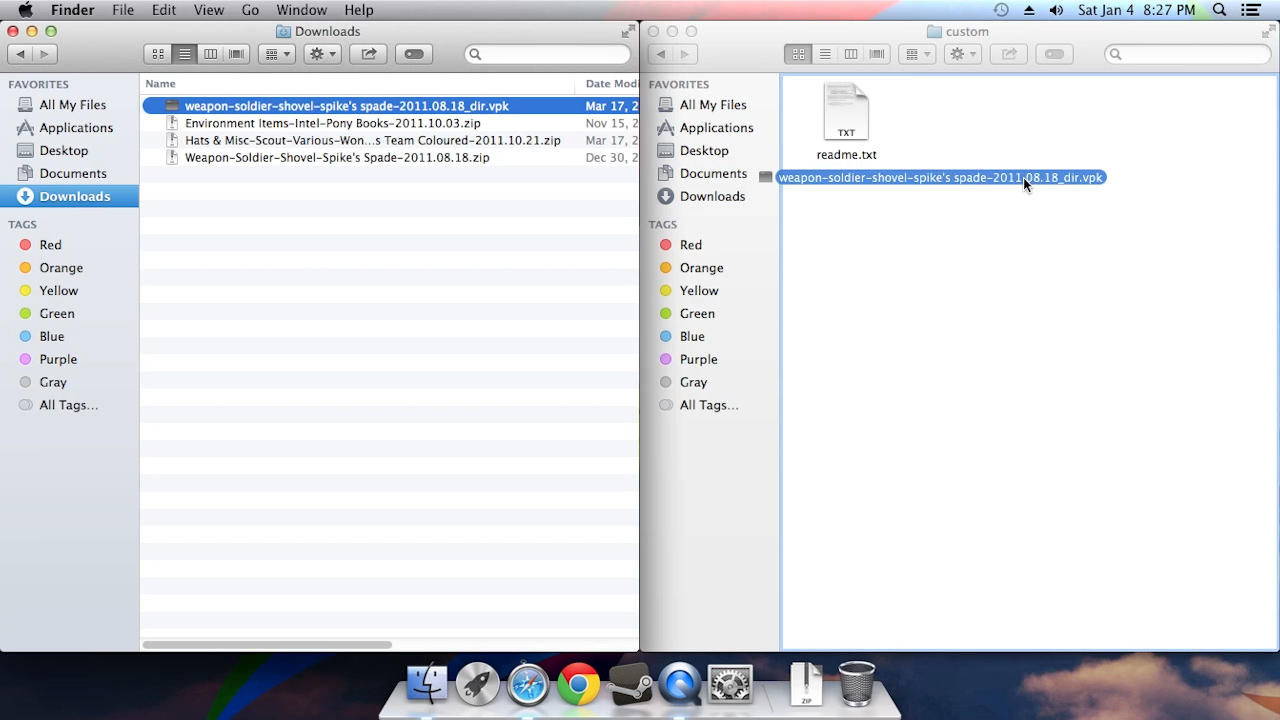Viewport: 1280px width, 720px height.
Task: Open the action gear menu in custom window
Action: click(962, 54)
